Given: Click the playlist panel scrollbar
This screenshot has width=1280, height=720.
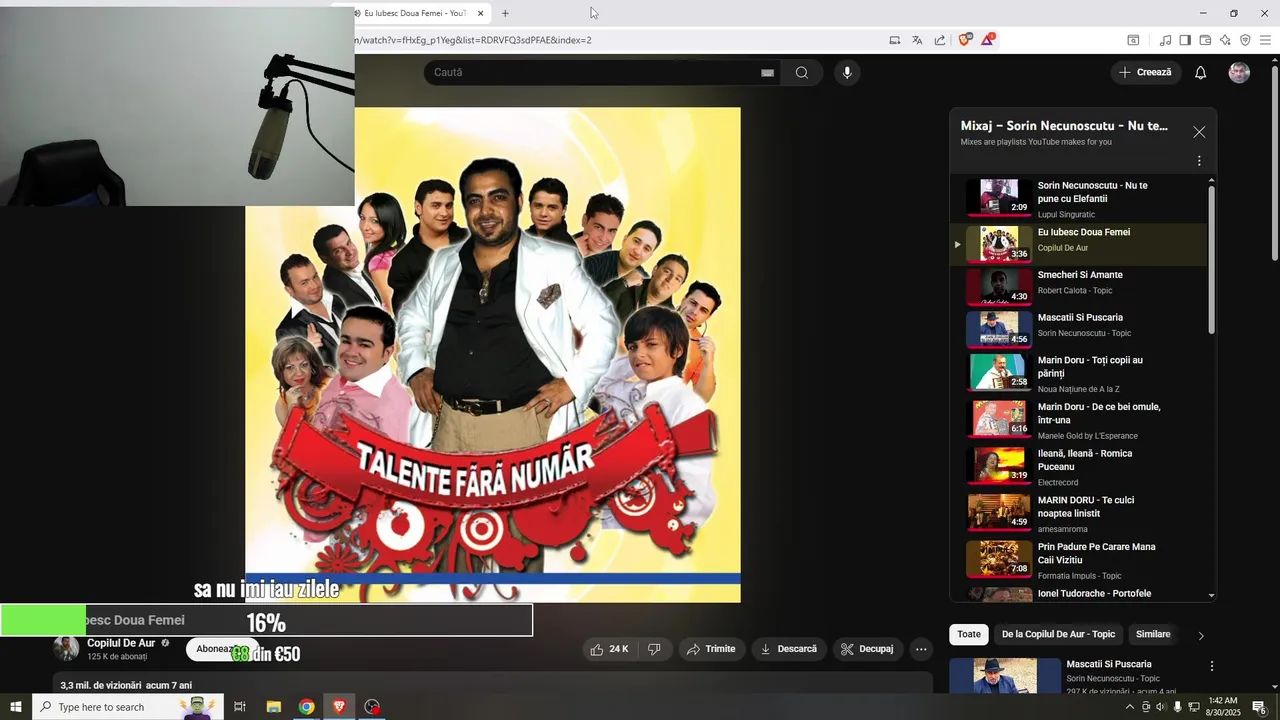Looking at the screenshot, I should pos(1212,260).
